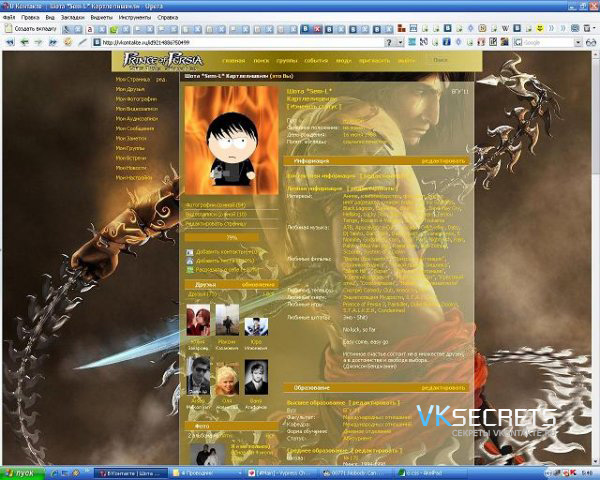Click the Facebook 'f' bookmark icon

[446, 42]
